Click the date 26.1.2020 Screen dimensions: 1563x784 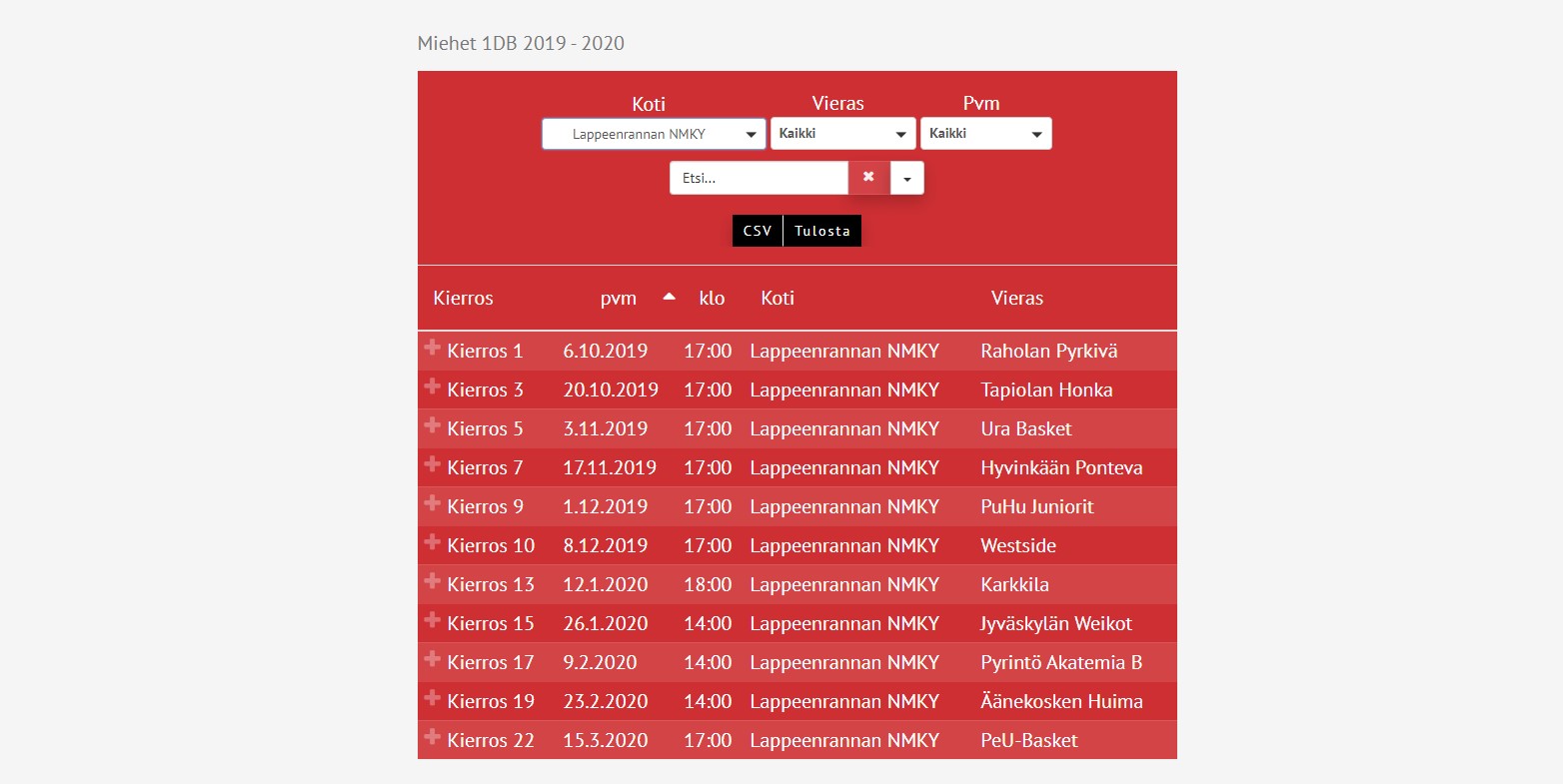click(606, 624)
